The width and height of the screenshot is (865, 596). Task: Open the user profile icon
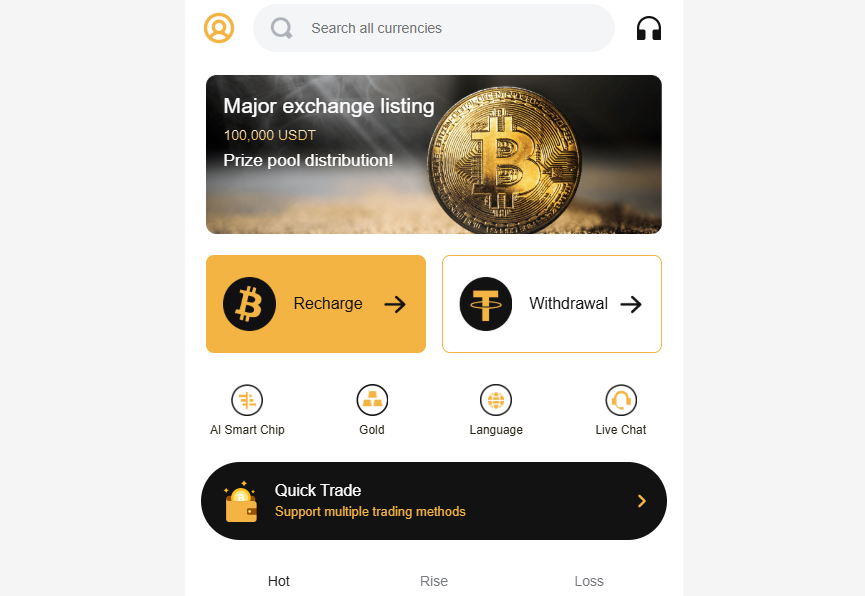click(x=219, y=28)
